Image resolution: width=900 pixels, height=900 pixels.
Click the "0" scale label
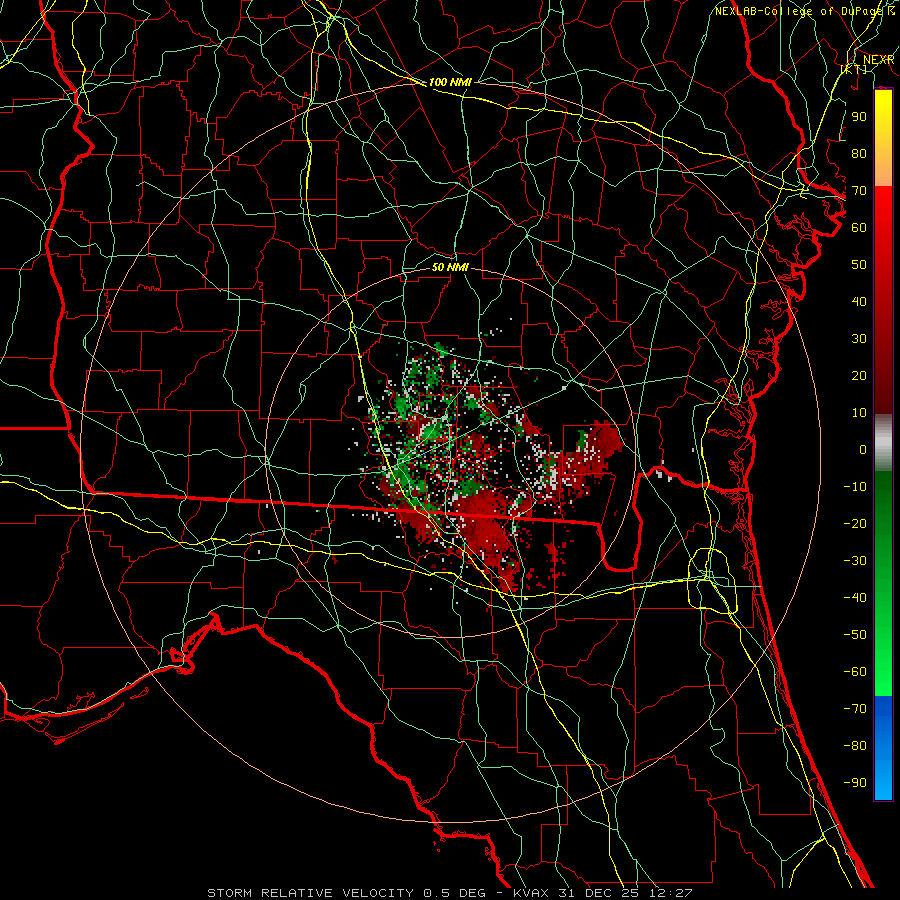click(863, 449)
